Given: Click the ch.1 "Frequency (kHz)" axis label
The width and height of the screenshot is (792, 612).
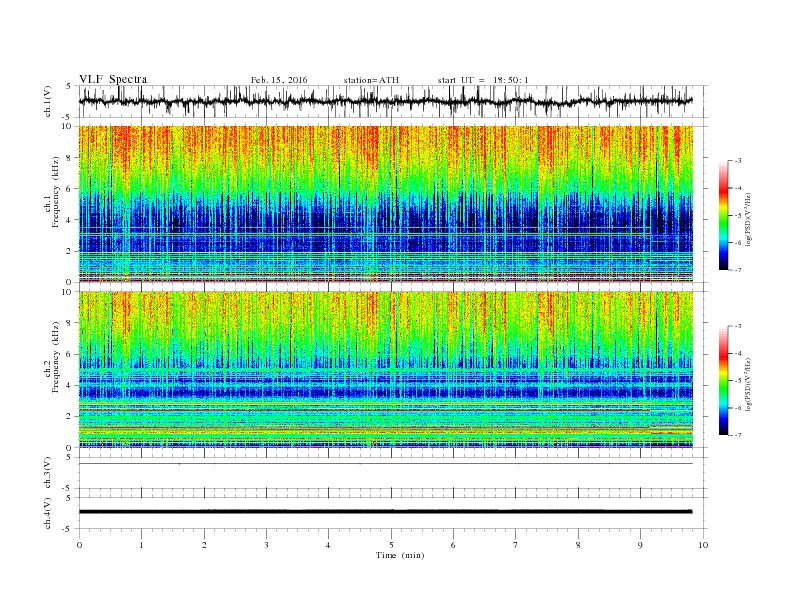Looking at the screenshot, I should click(56, 192).
